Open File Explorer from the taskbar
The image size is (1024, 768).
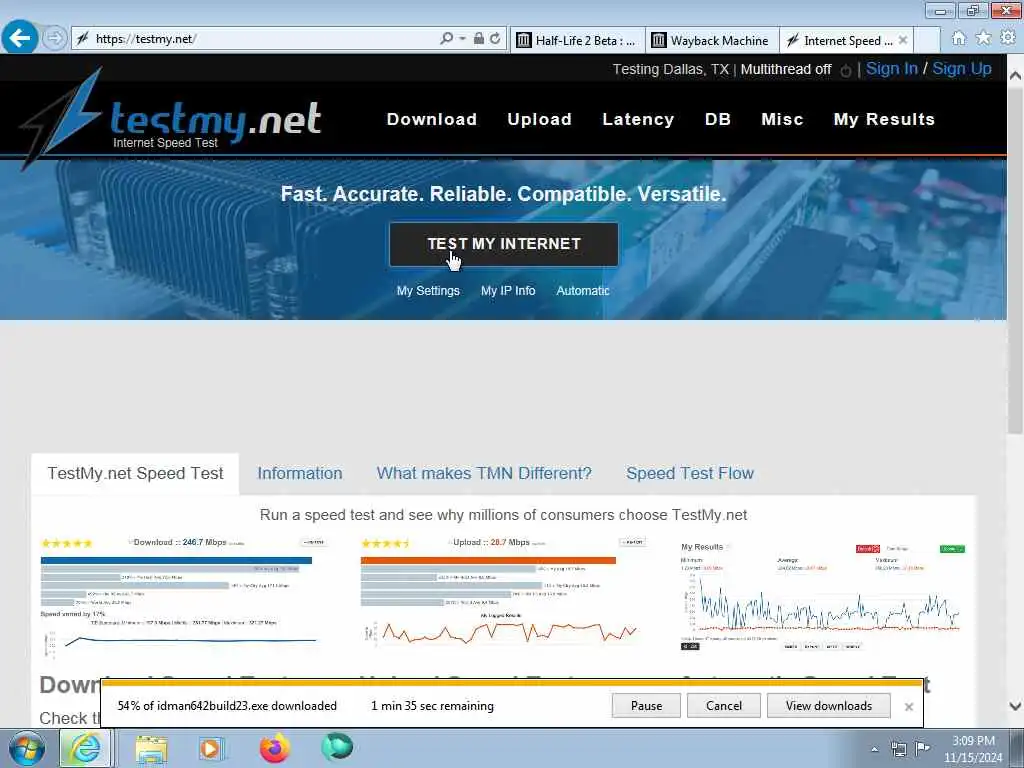[152, 748]
